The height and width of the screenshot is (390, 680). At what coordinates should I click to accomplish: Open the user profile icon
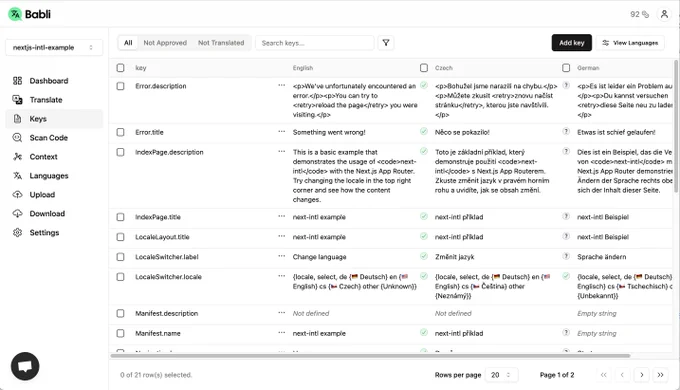tap(664, 14)
